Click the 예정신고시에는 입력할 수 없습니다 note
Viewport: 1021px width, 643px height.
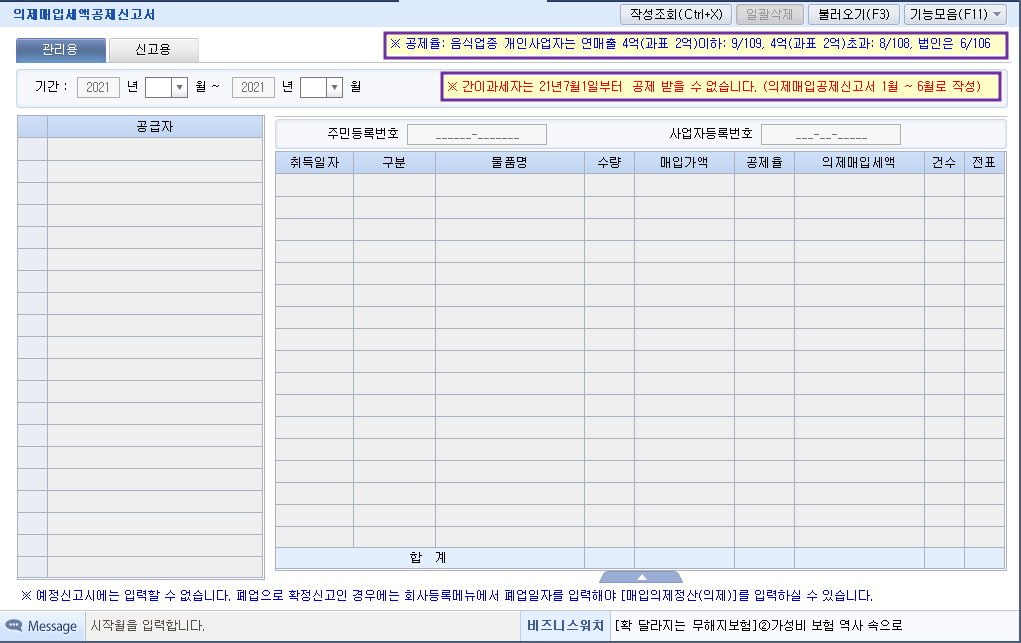coord(447,595)
